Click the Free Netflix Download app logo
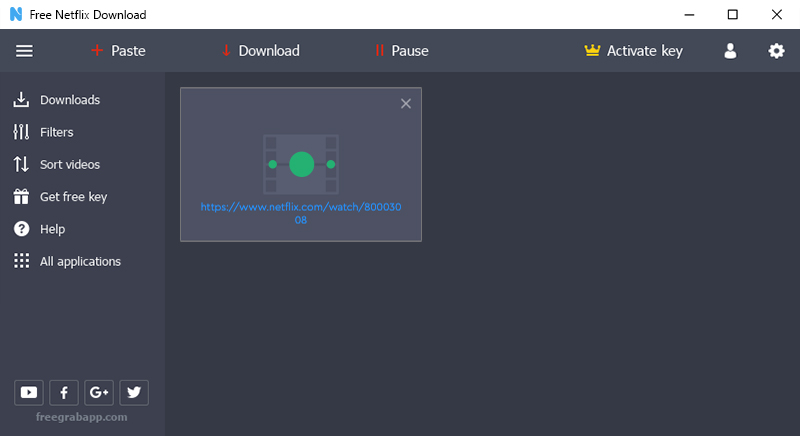Screen dimensions: 800x436 point(16,14)
